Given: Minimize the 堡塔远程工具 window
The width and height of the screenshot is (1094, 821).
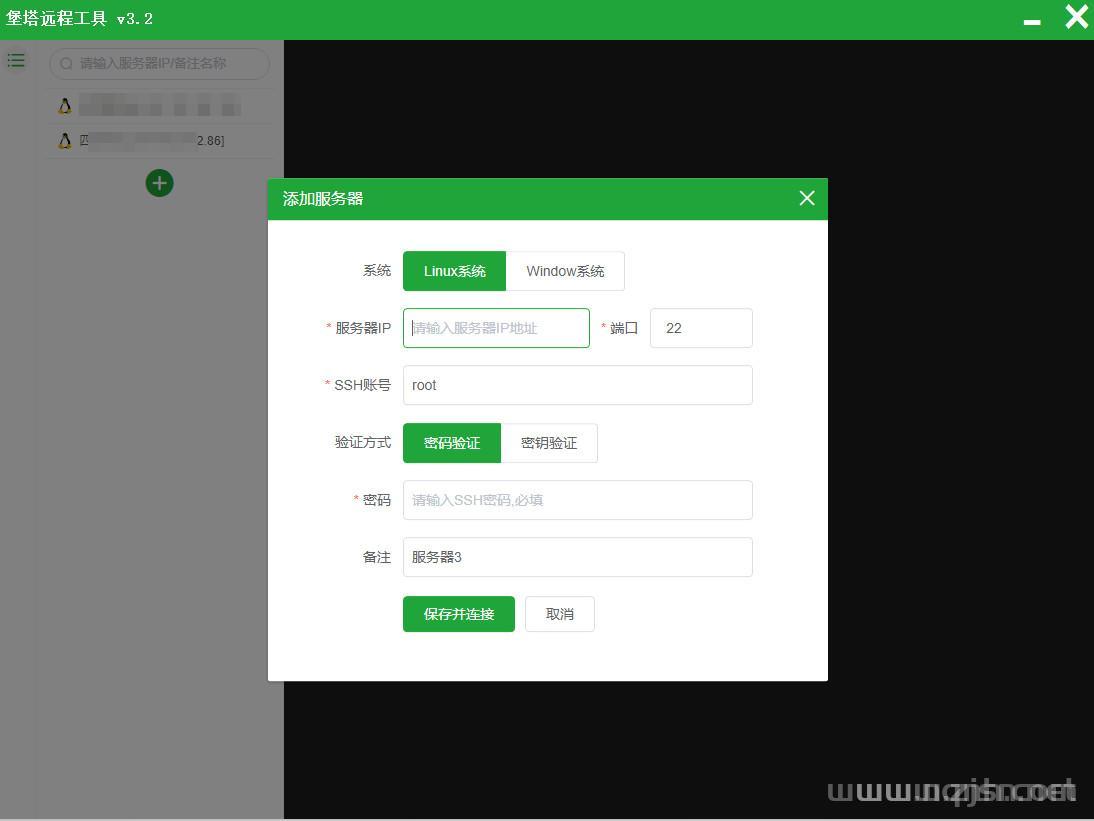Looking at the screenshot, I should click(1032, 20).
